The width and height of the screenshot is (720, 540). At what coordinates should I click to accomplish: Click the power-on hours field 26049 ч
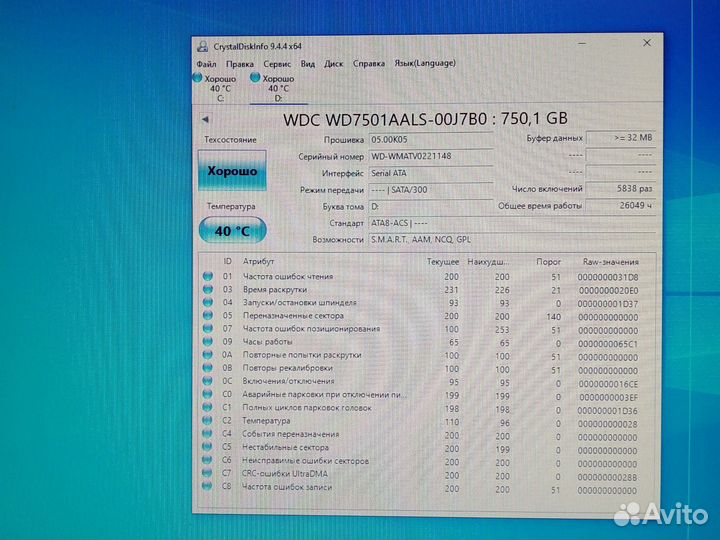[x=621, y=206]
